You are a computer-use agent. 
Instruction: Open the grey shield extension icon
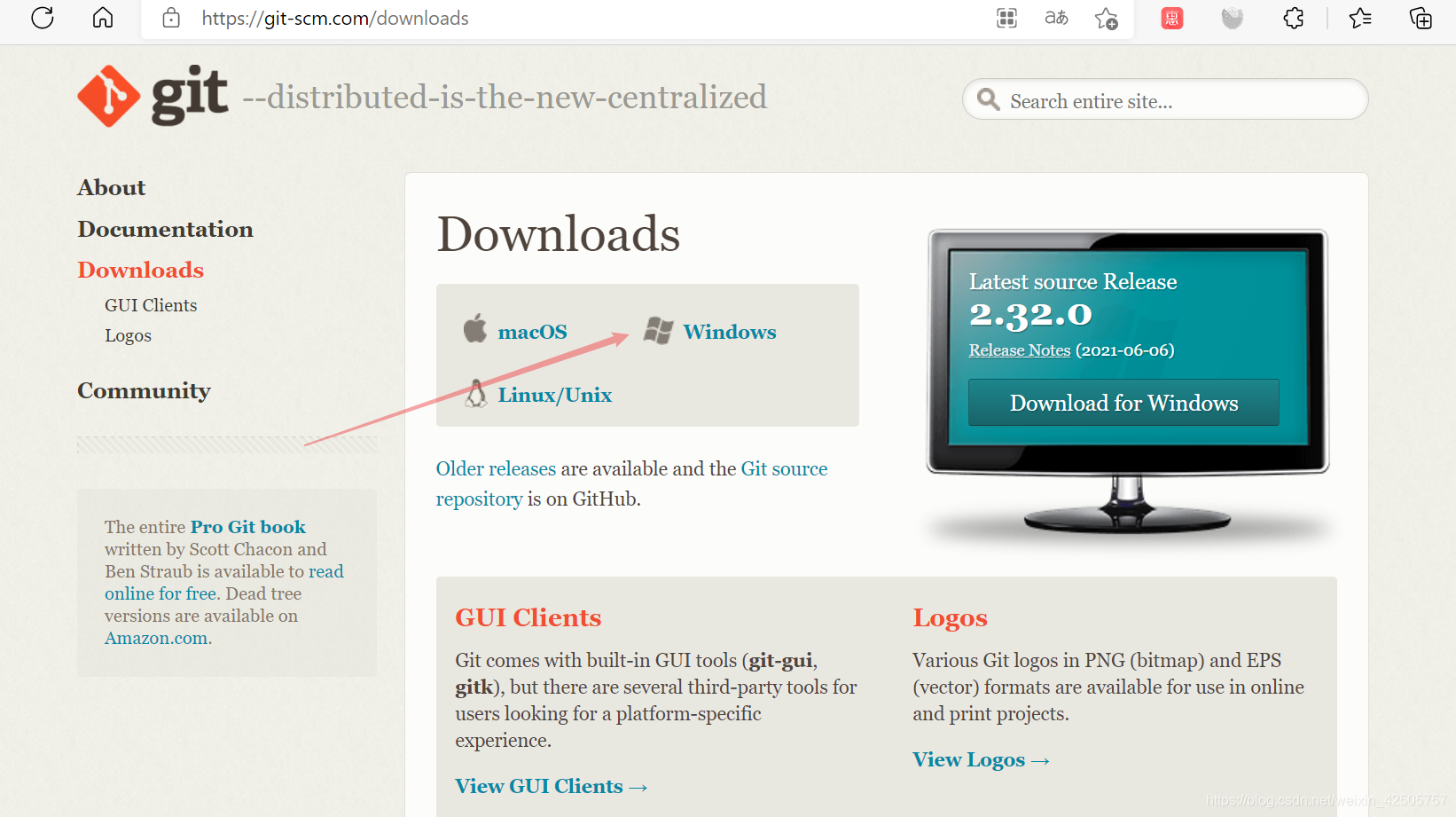coord(1233,18)
